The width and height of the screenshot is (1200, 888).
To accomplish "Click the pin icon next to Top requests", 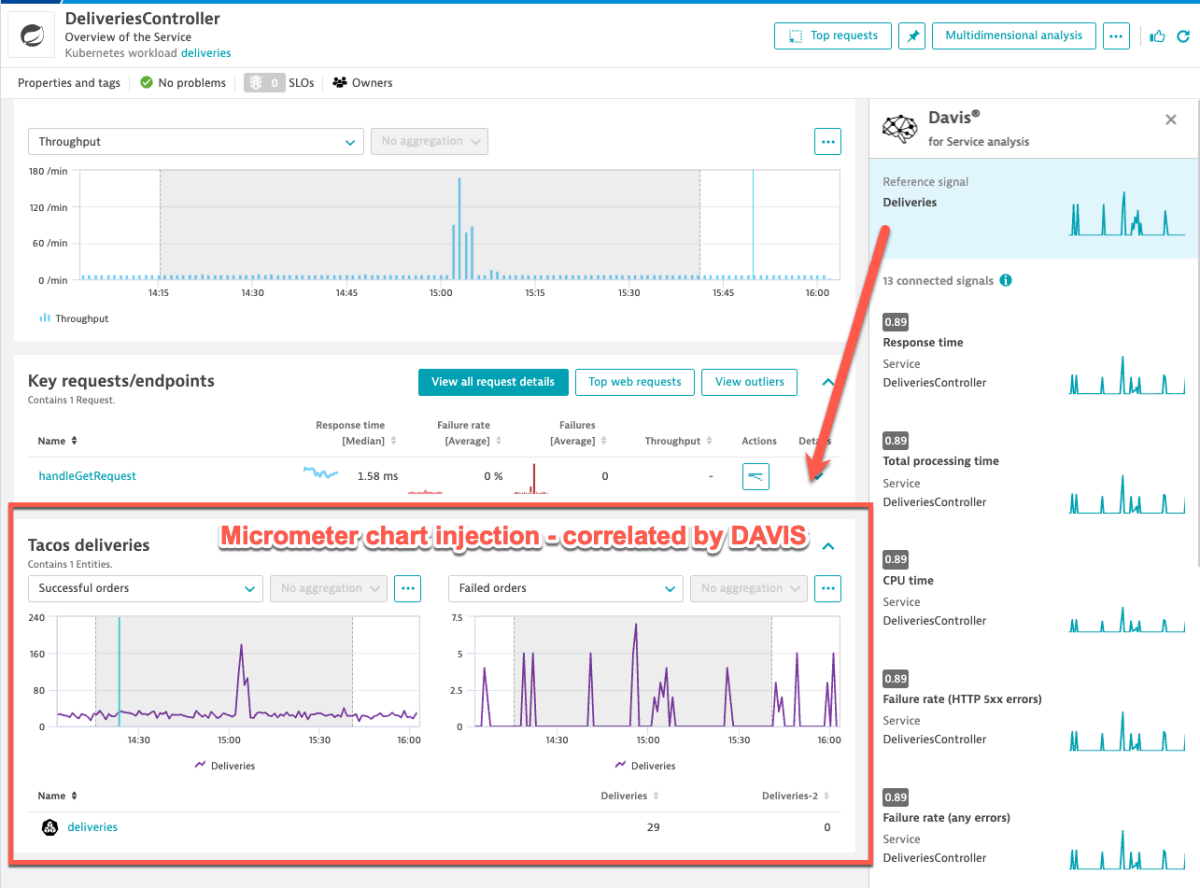I will 911,35.
